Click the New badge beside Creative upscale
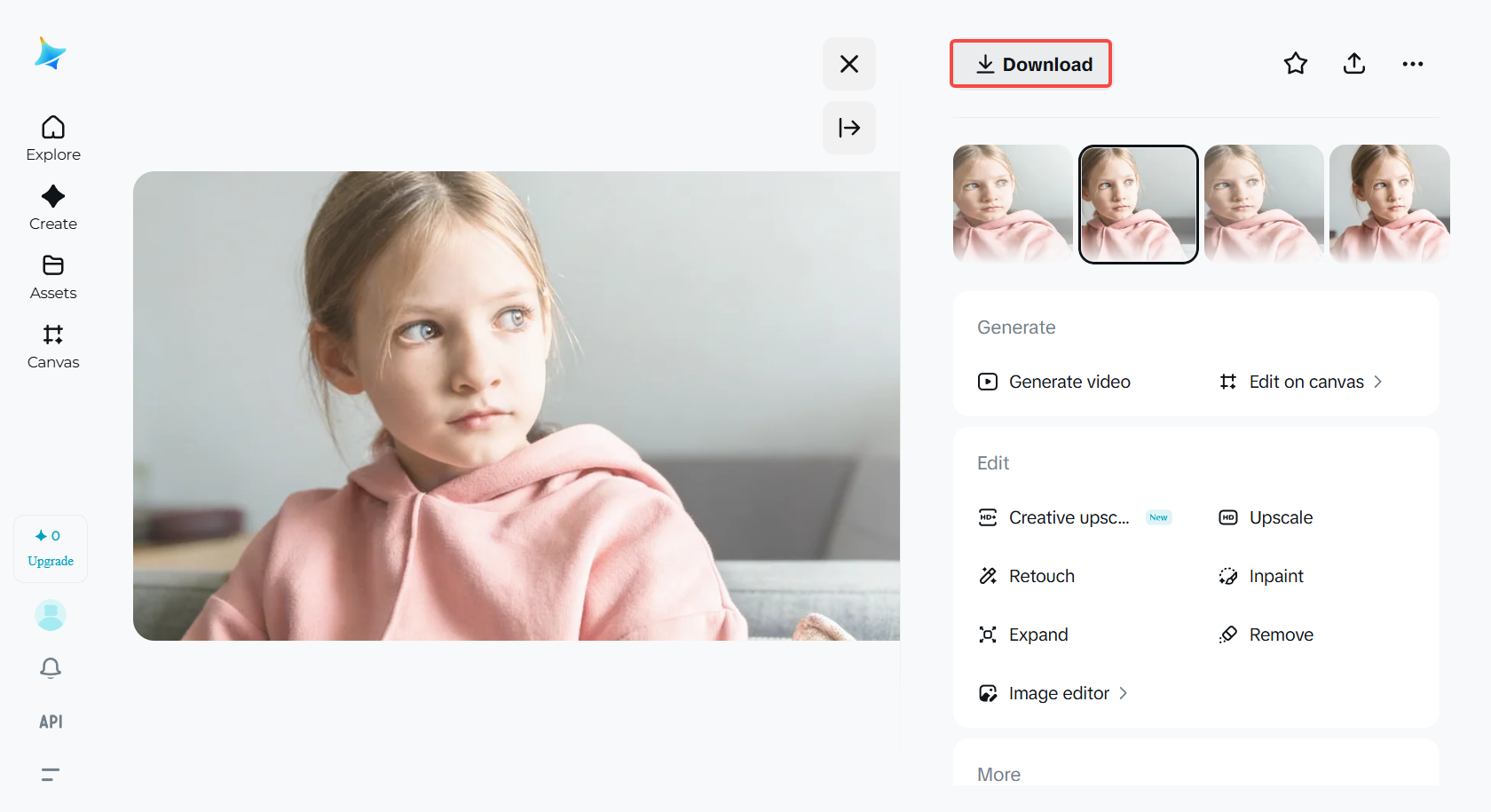 click(1158, 517)
